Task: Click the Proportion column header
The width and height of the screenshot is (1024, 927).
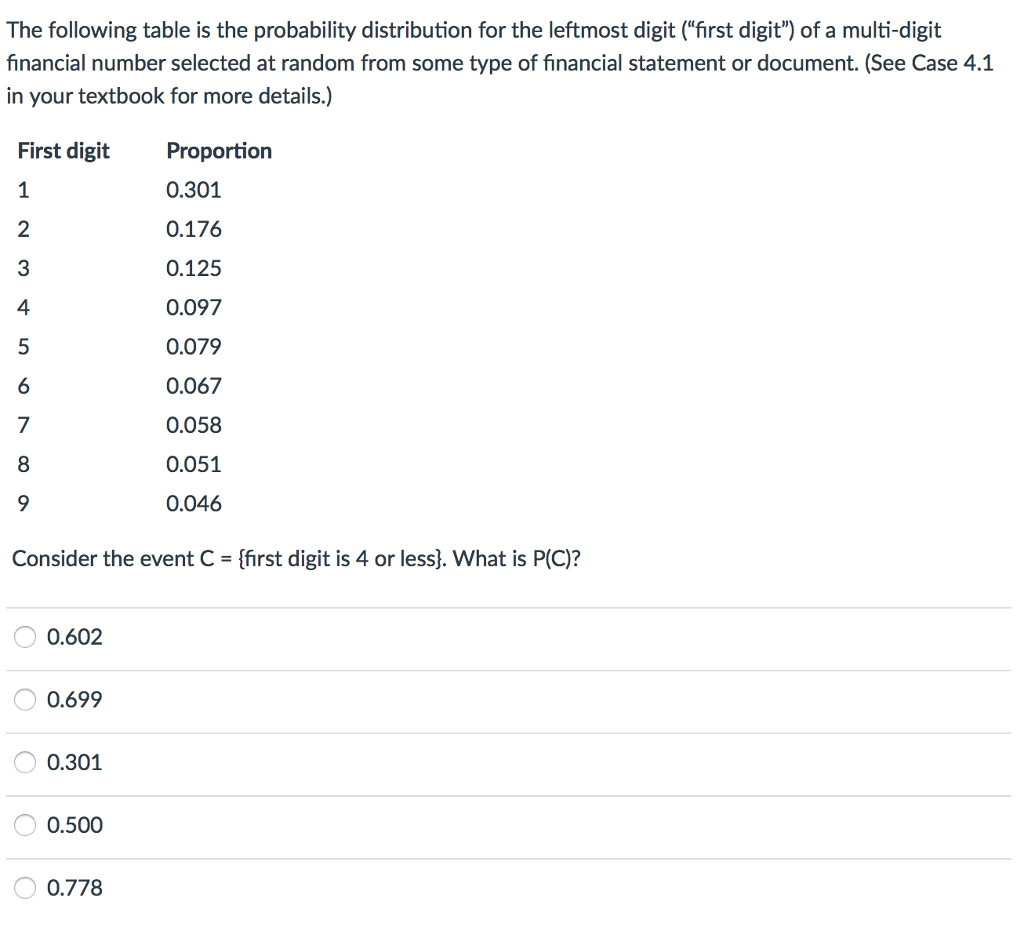Action: coord(219,151)
